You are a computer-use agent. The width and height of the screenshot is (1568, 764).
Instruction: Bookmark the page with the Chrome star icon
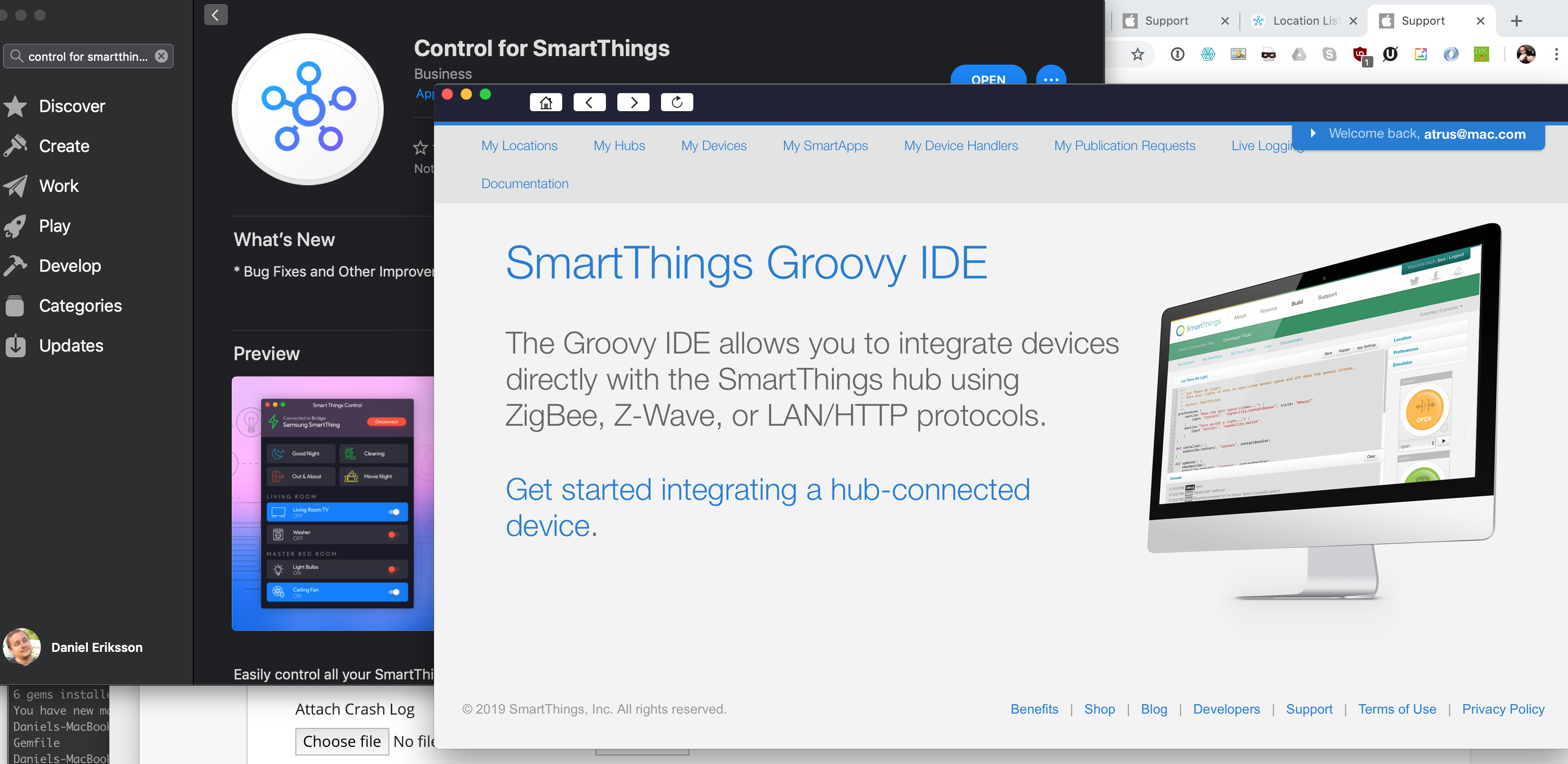tap(1137, 55)
